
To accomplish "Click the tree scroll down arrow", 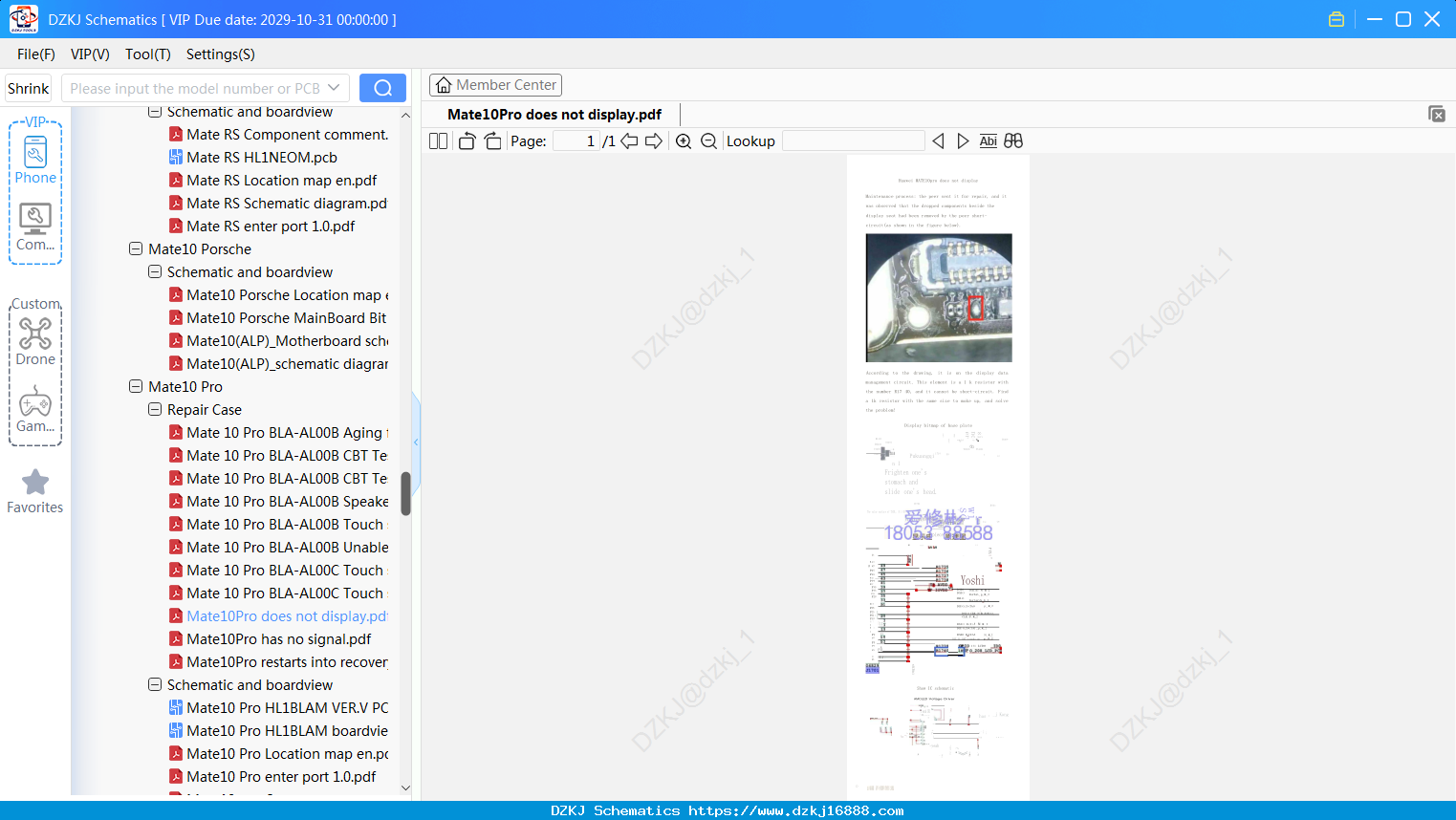I will [405, 788].
